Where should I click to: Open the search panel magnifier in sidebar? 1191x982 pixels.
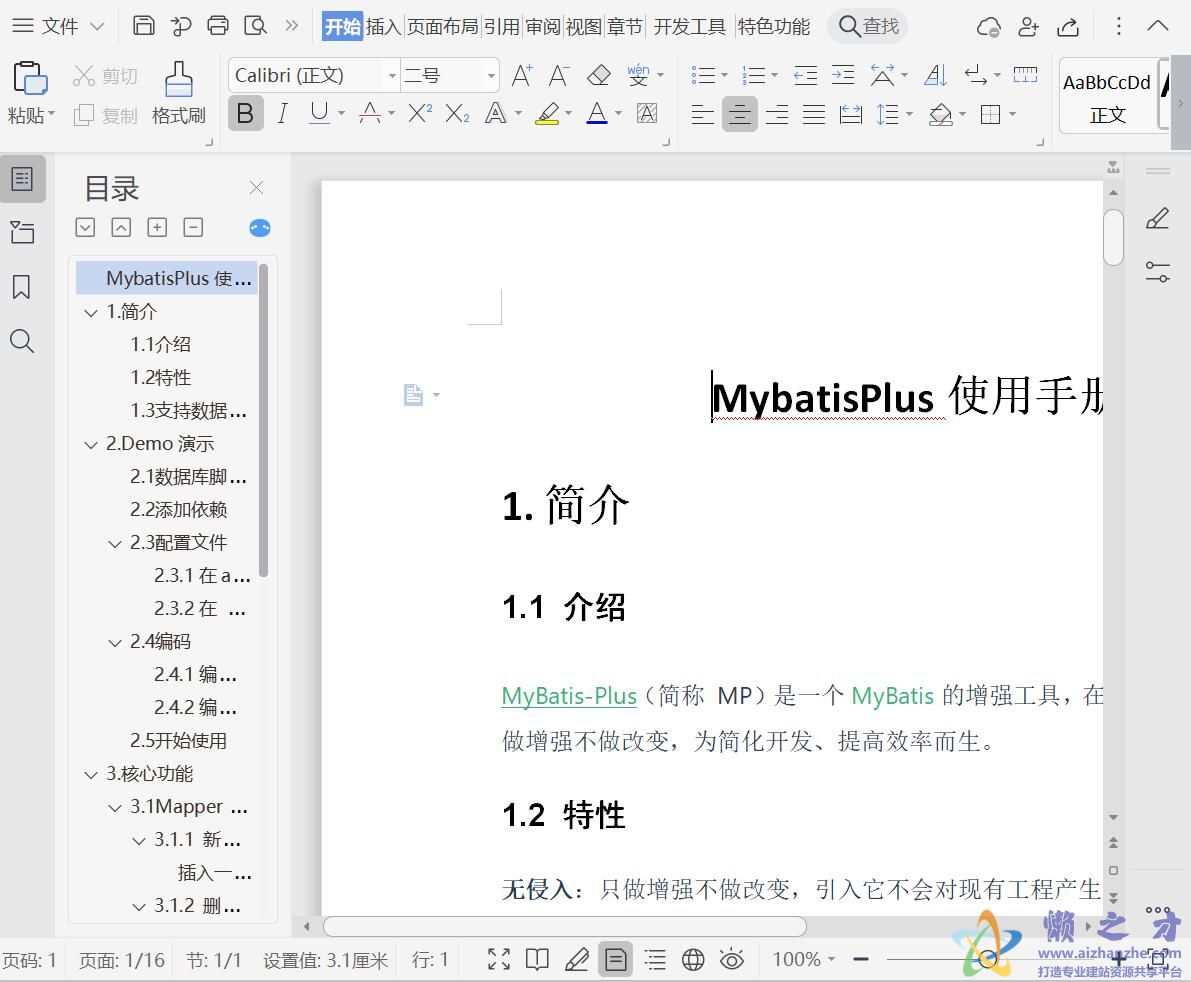(21, 341)
